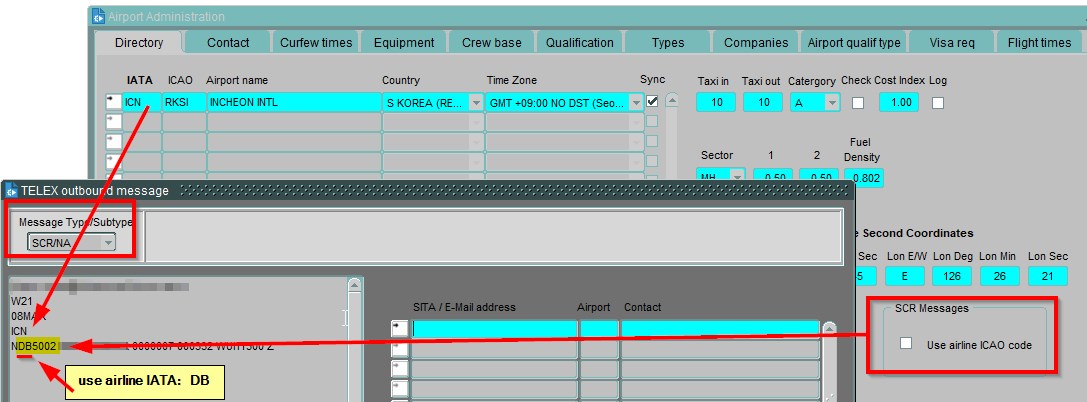1087x402 pixels.
Task: Click the record selector of first SITA address row
Action: (x=399, y=328)
